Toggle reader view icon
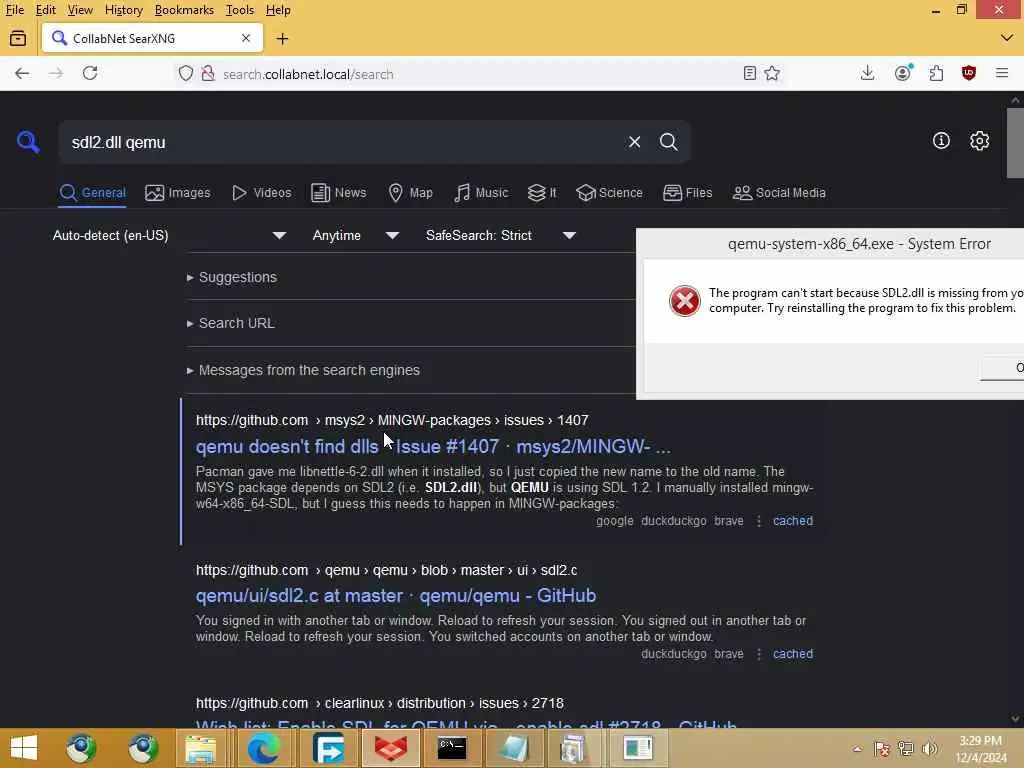1024x768 pixels. click(750, 74)
